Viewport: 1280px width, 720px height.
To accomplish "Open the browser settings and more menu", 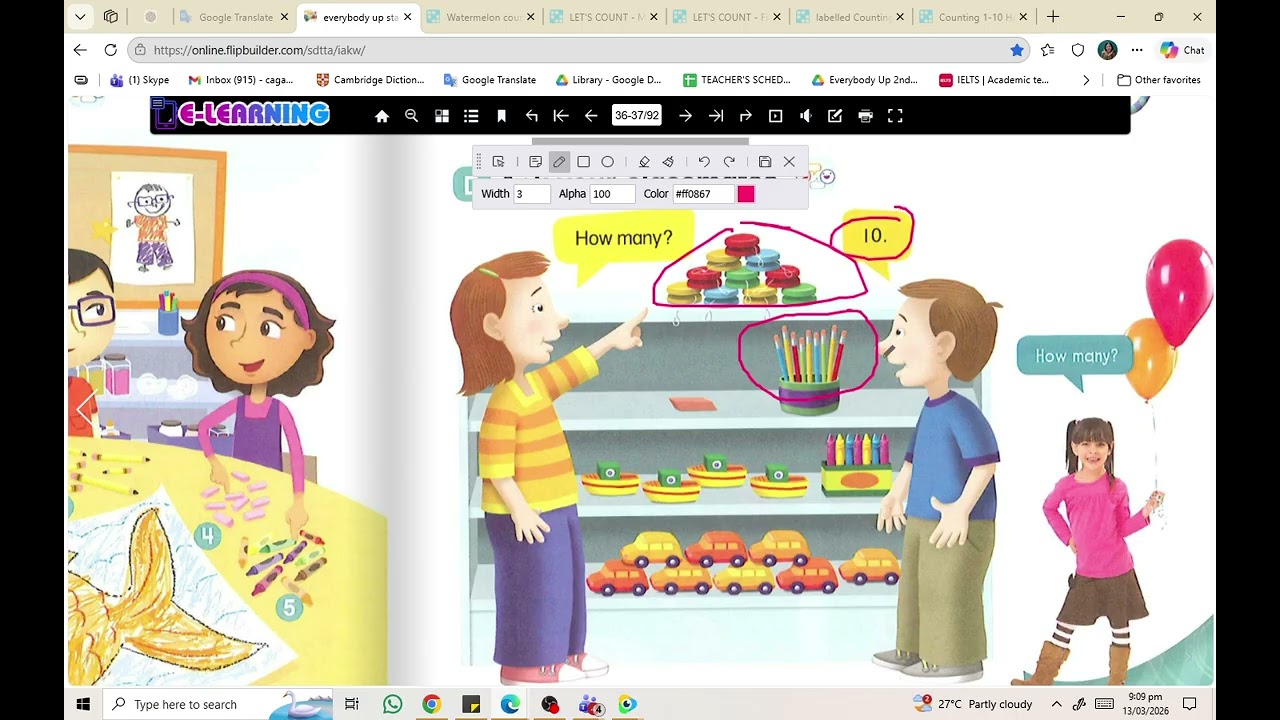I will [1137, 50].
